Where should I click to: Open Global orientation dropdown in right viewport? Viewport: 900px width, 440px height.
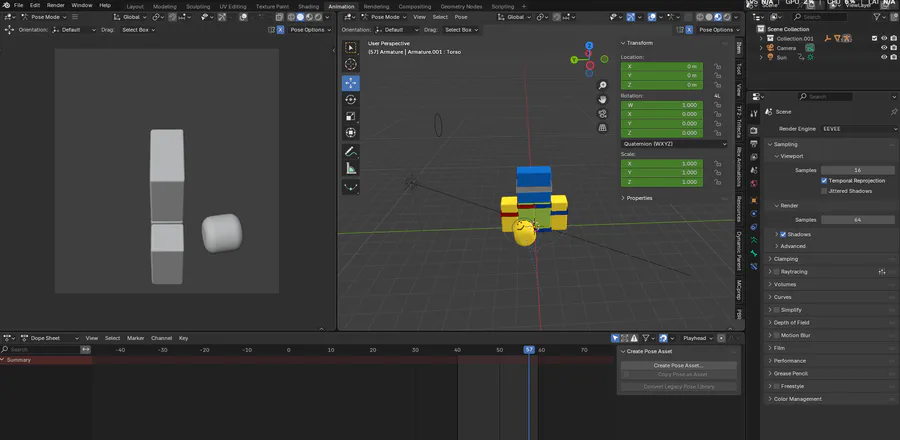click(515, 17)
